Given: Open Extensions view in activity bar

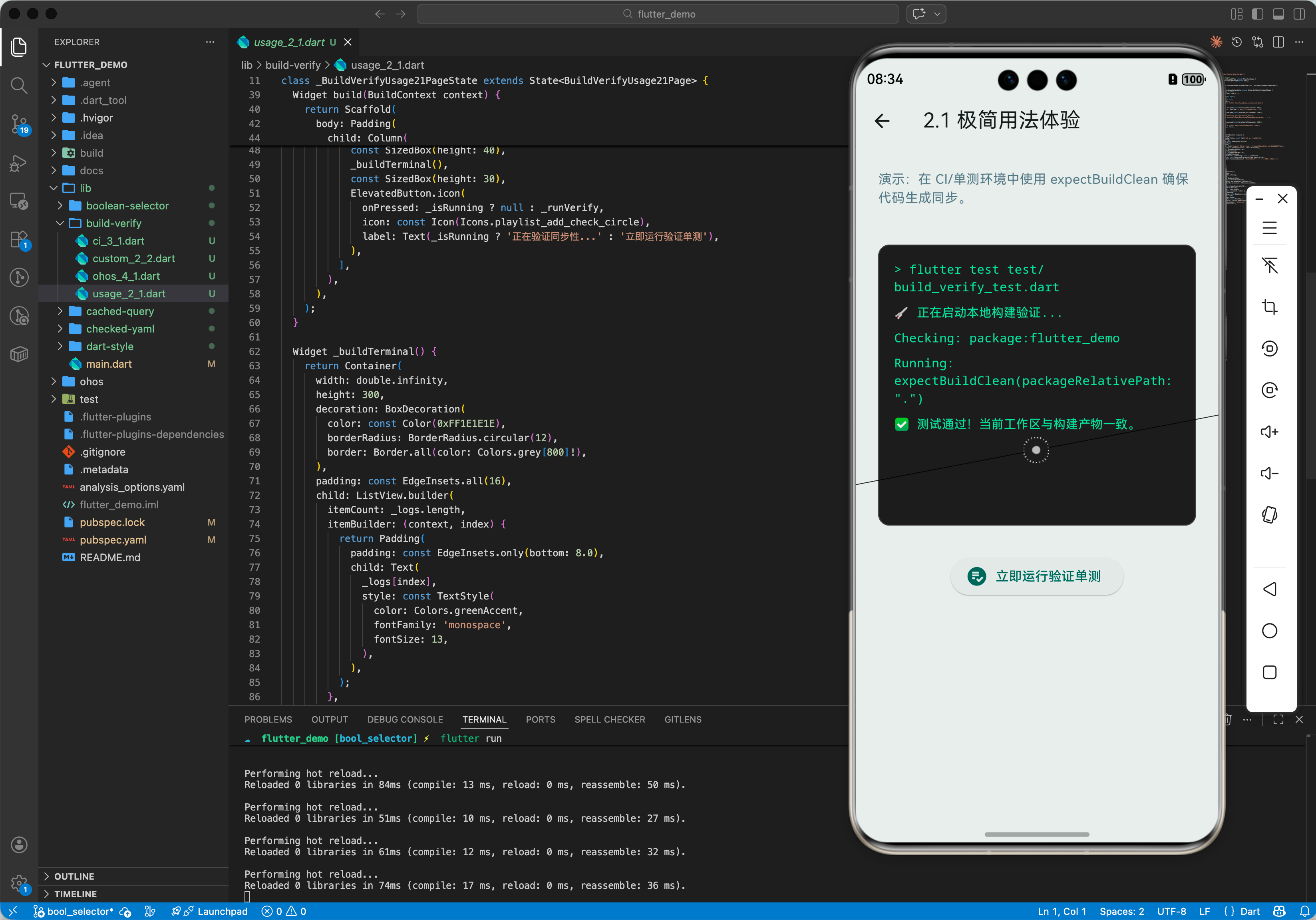Looking at the screenshot, I should 19,240.
